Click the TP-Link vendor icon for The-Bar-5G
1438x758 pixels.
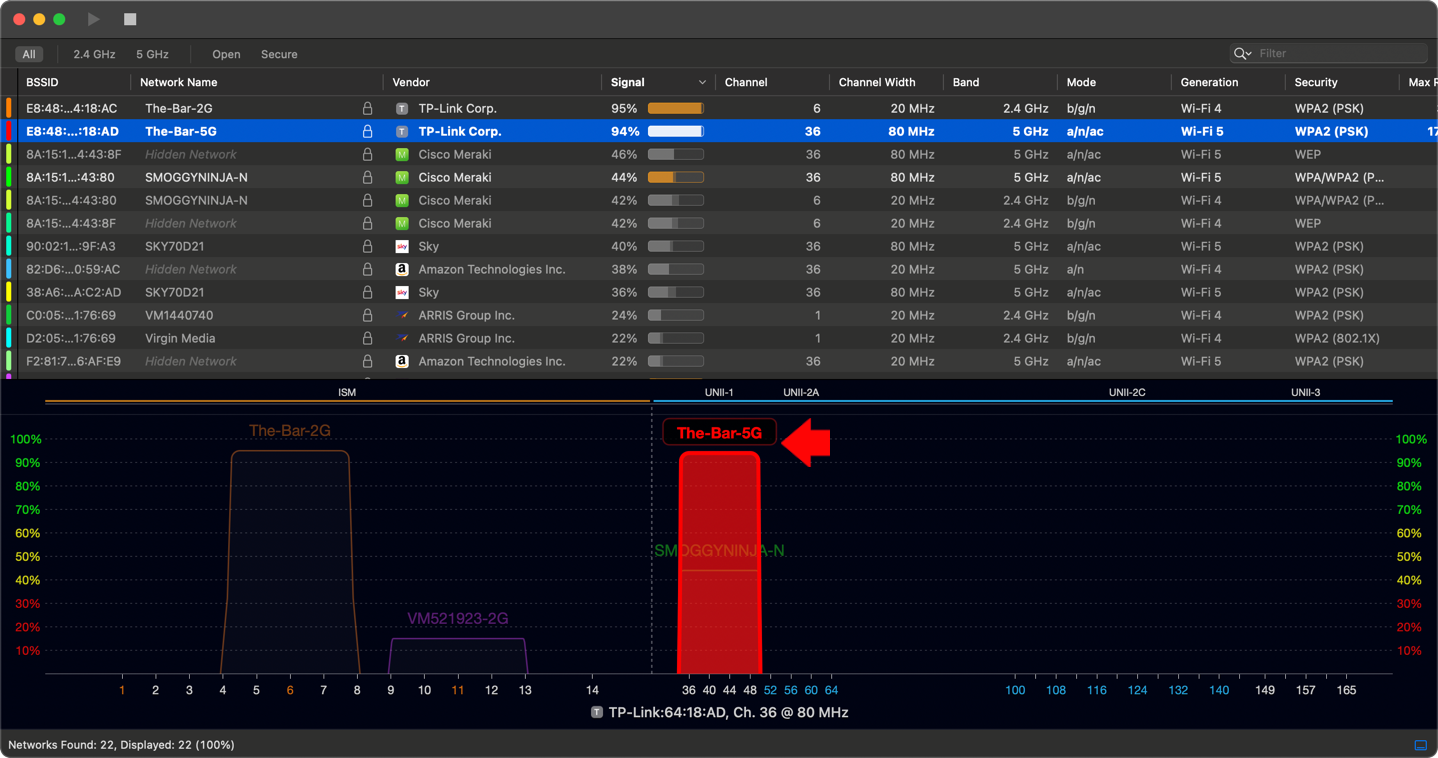point(402,131)
